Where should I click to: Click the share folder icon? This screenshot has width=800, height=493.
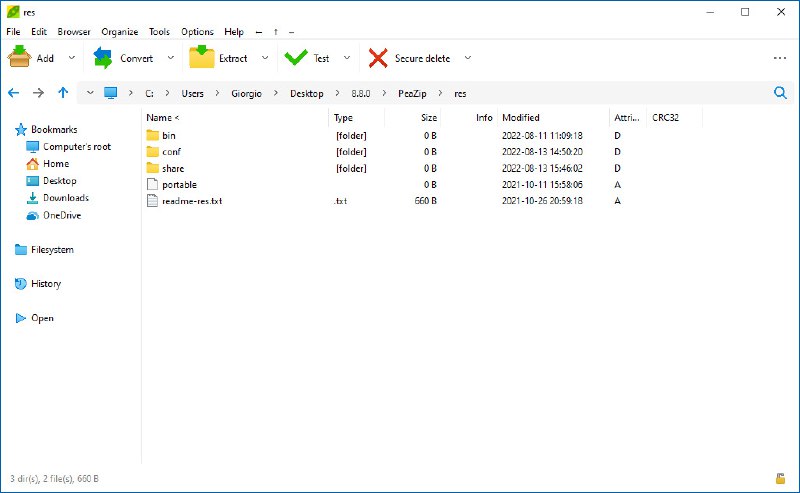tap(153, 168)
